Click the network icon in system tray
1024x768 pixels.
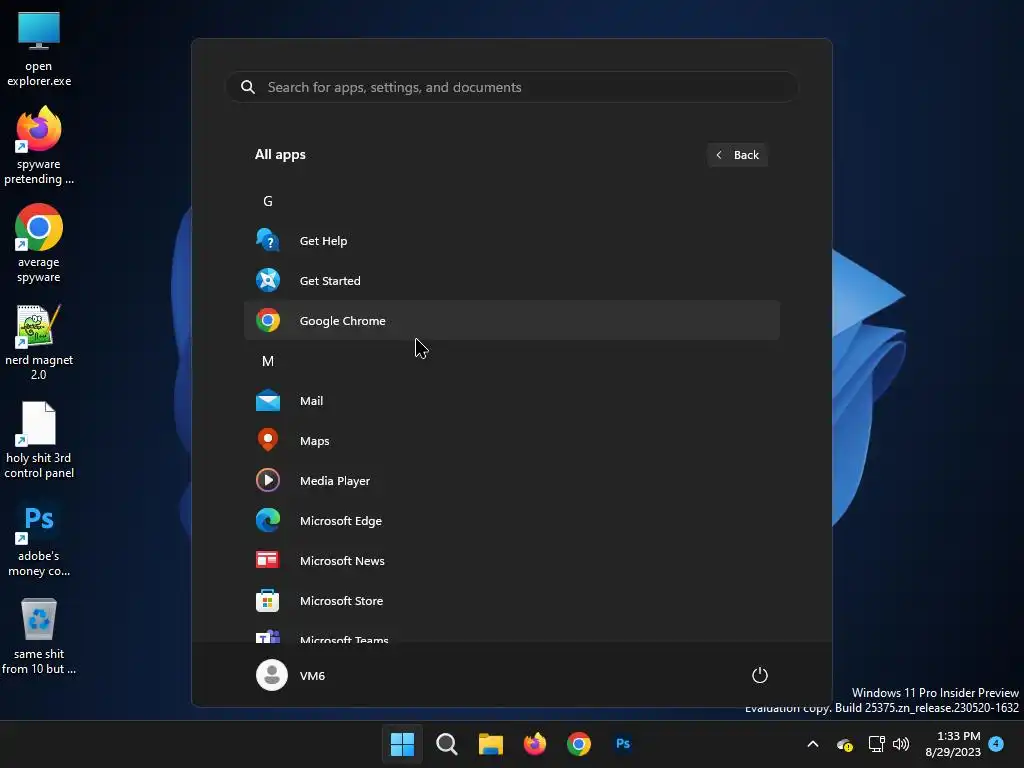[876, 743]
